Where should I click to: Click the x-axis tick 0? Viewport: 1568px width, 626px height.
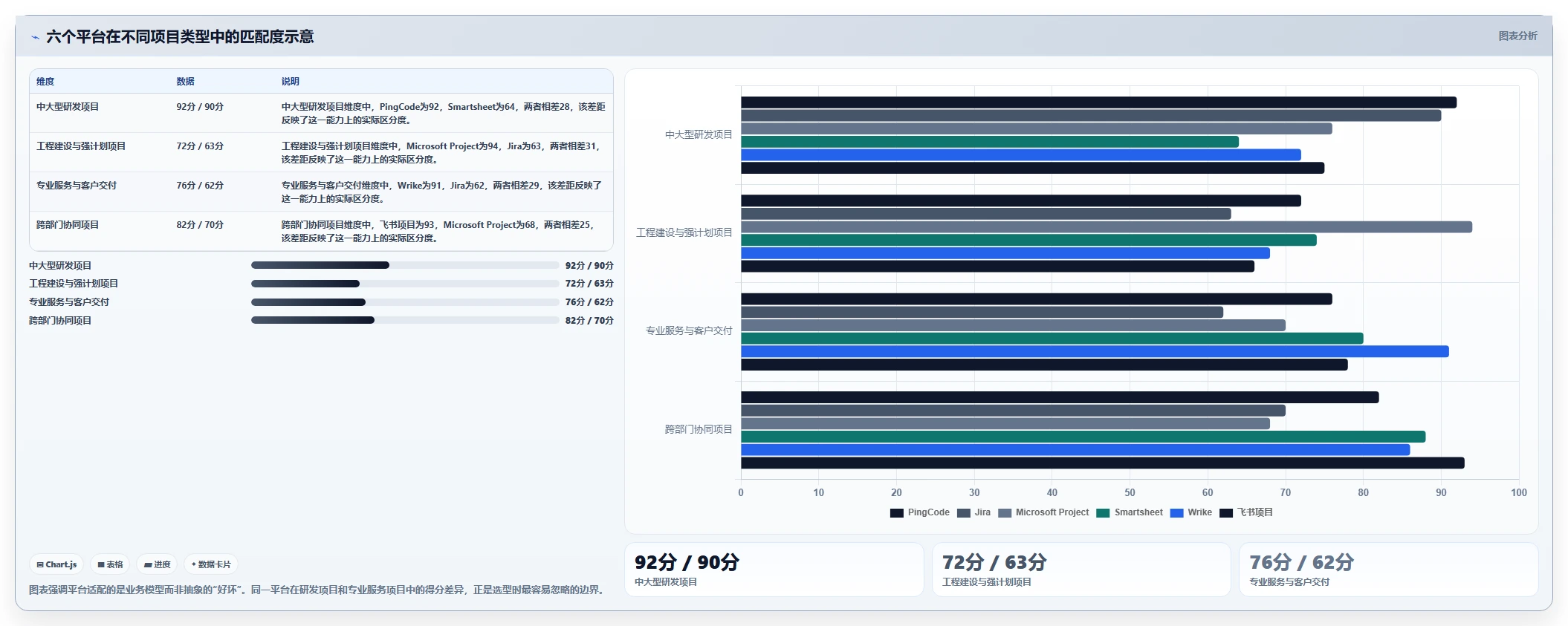[x=741, y=492]
